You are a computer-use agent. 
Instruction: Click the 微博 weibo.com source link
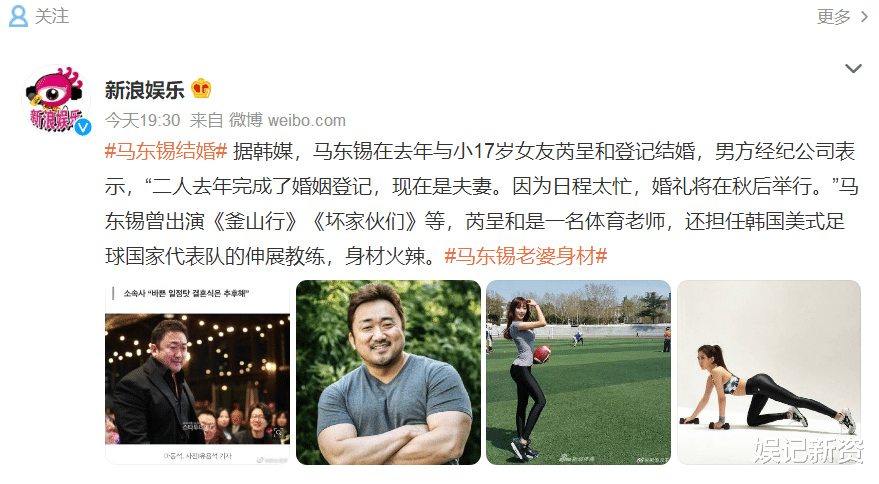pyautogui.click(x=287, y=120)
